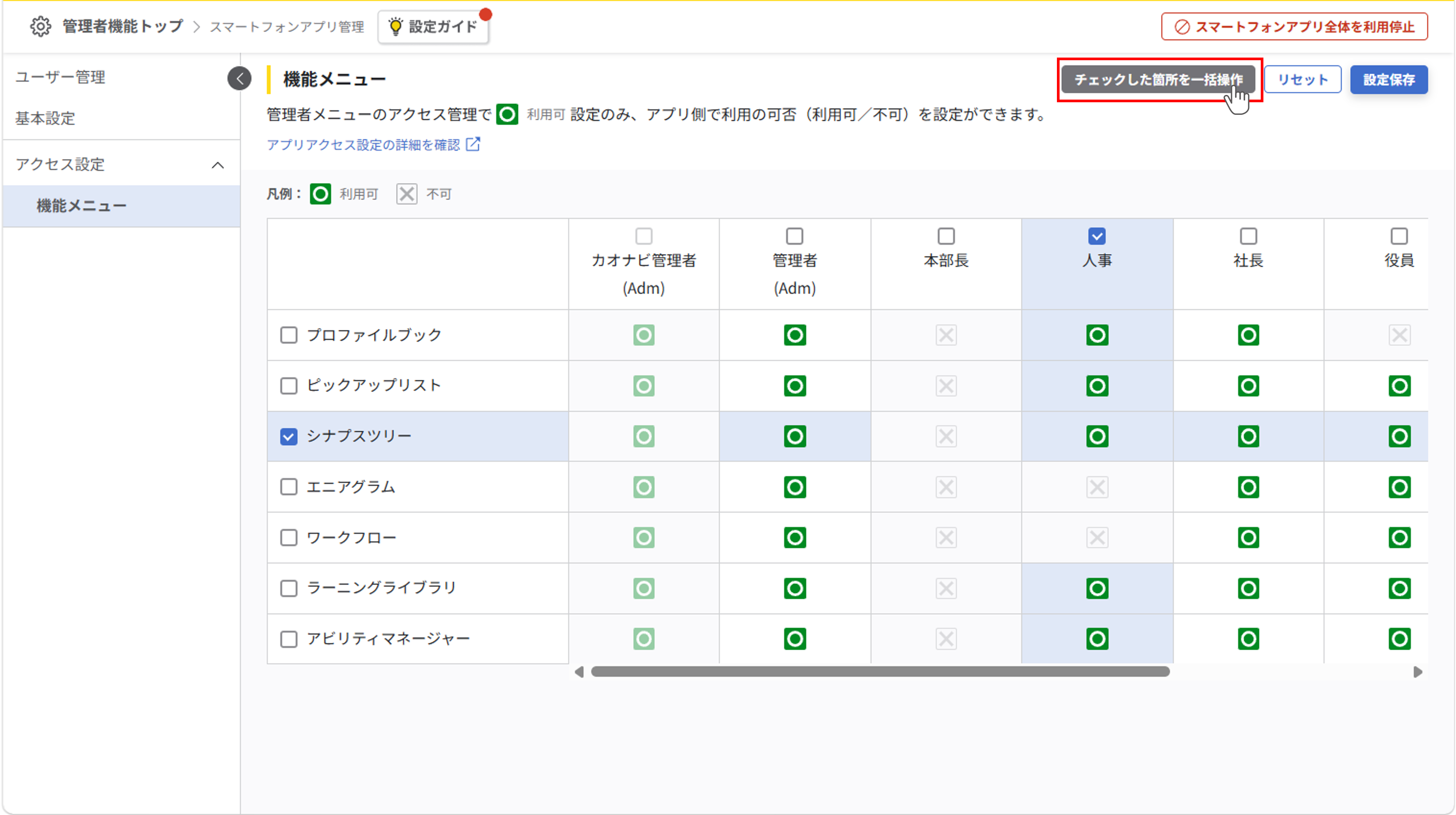This screenshot has width=1456, height=815.
Task: Toggle アビリティマネージャー access for 社長
Action: [x=1249, y=639]
